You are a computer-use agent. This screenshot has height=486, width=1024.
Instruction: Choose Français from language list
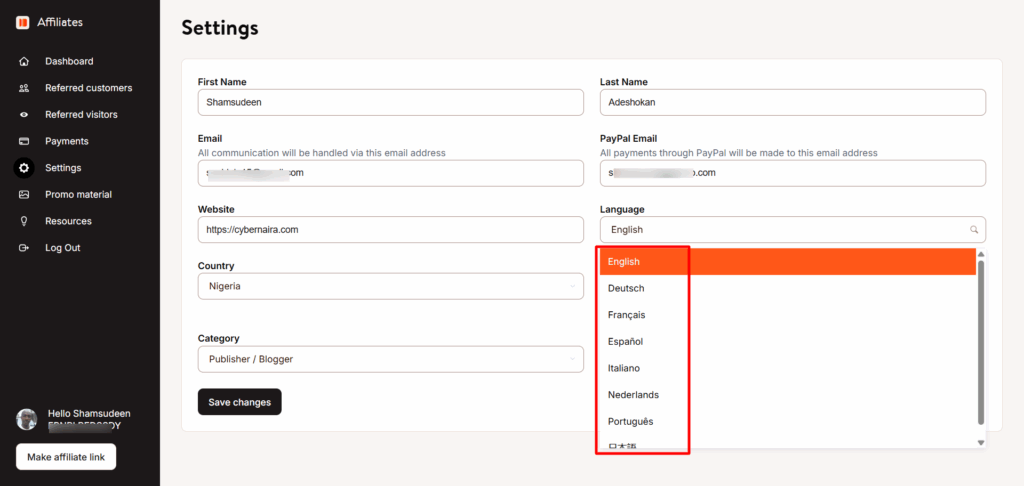[788, 315]
